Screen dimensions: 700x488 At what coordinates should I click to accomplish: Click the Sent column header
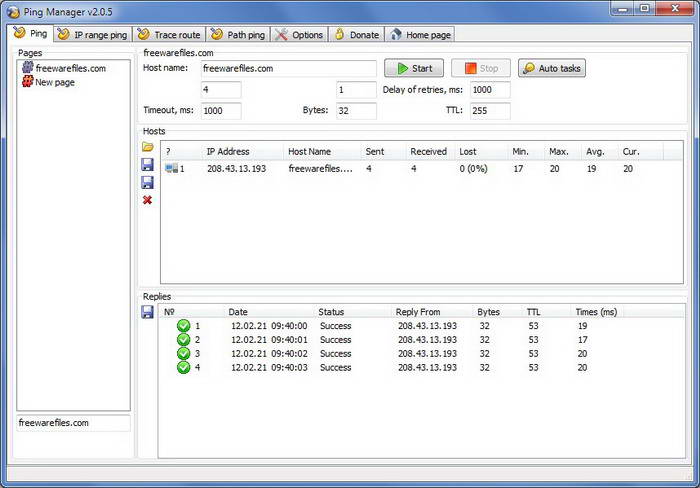(x=383, y=151)
